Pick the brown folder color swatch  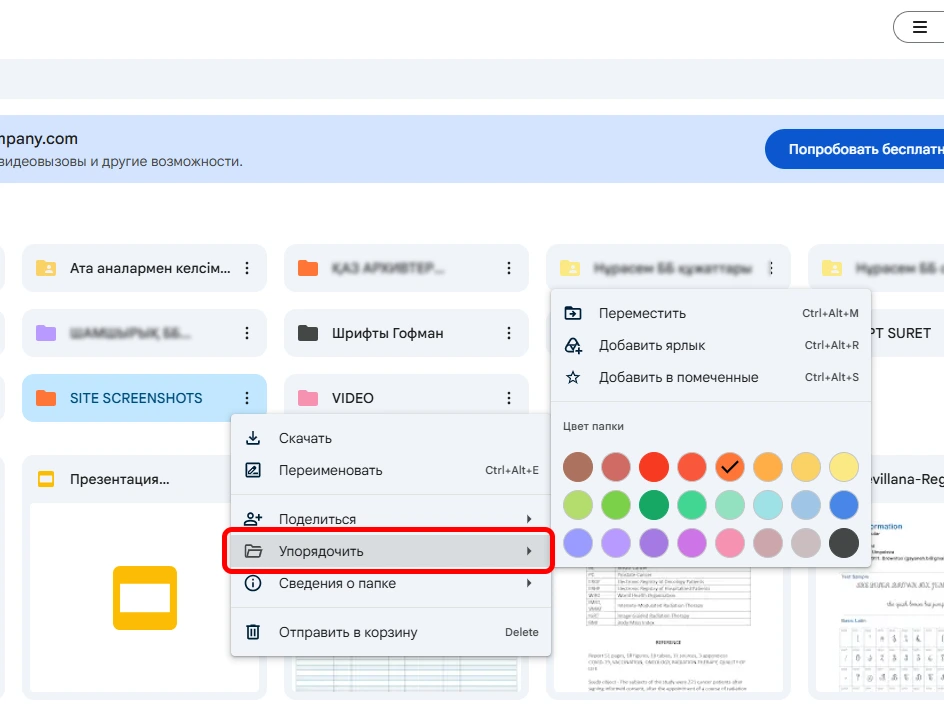tap(578, 467)
